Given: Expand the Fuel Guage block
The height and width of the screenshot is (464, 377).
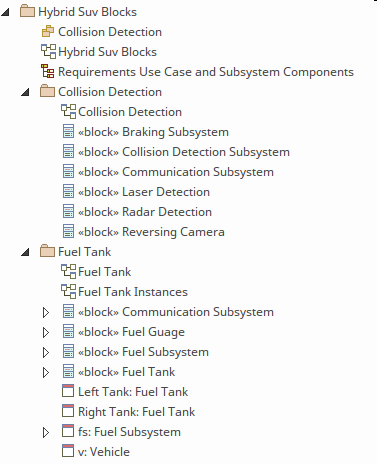Looking at the screenshot, I should coord(46,332).
